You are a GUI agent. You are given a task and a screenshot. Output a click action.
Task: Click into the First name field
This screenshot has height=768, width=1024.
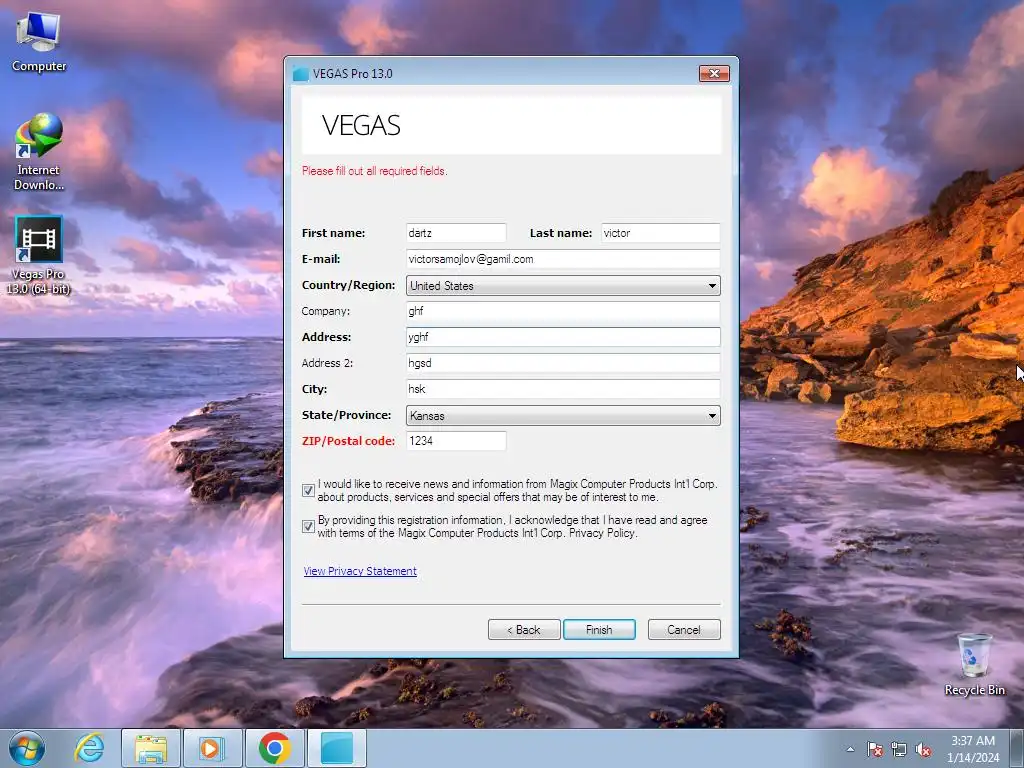click(456, 233)
